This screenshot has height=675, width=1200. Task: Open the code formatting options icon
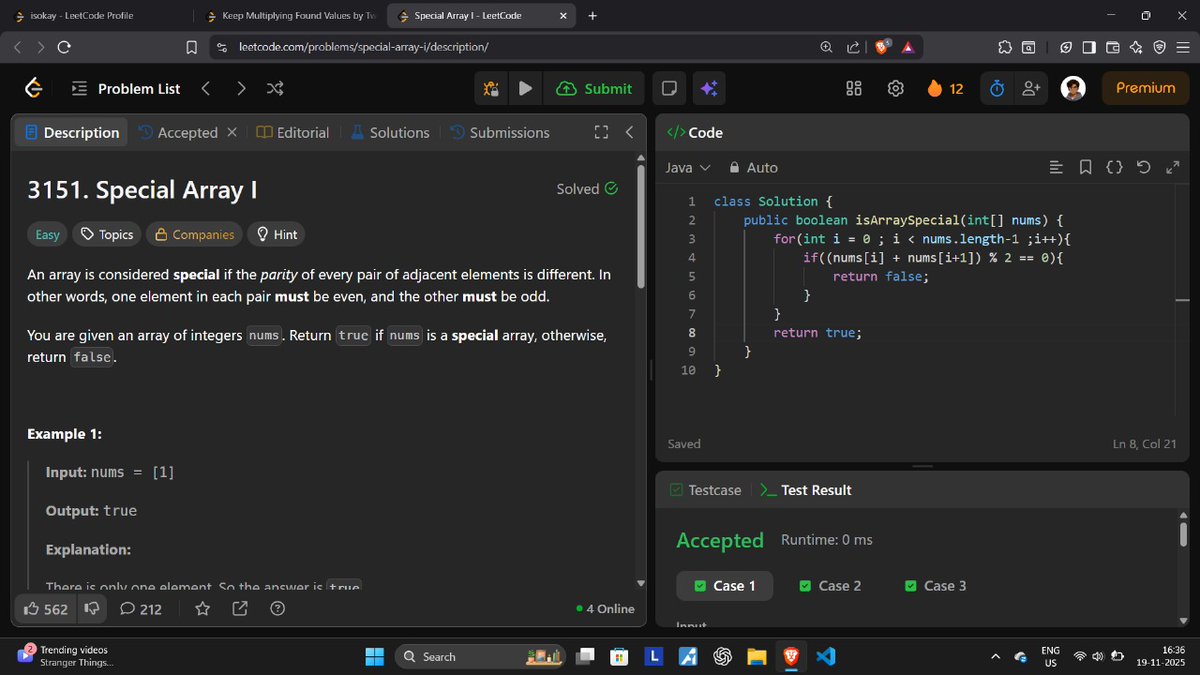(x=1056, y=167)
